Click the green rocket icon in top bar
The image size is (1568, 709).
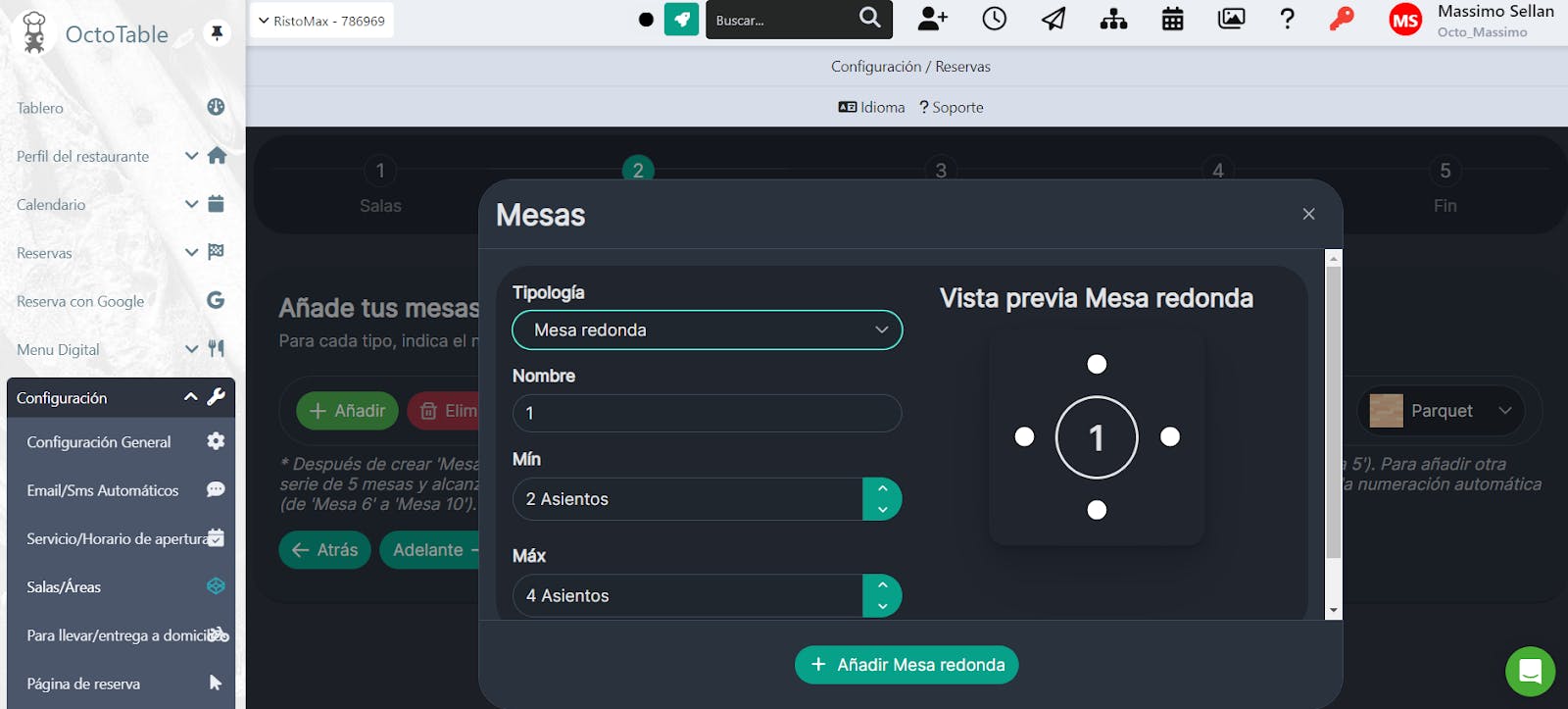681,19
